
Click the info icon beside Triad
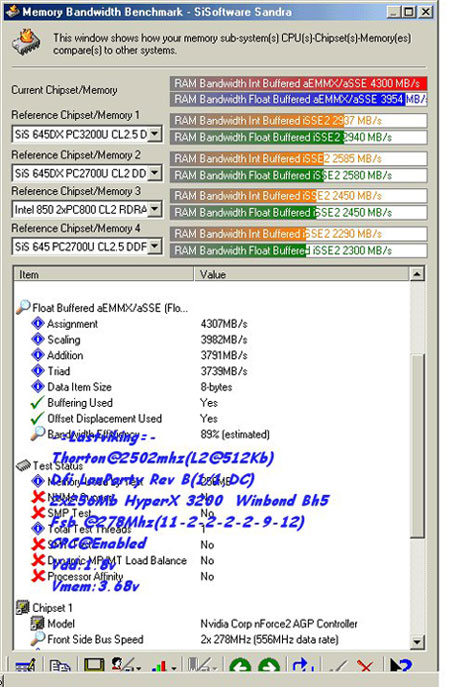[38, 371]
